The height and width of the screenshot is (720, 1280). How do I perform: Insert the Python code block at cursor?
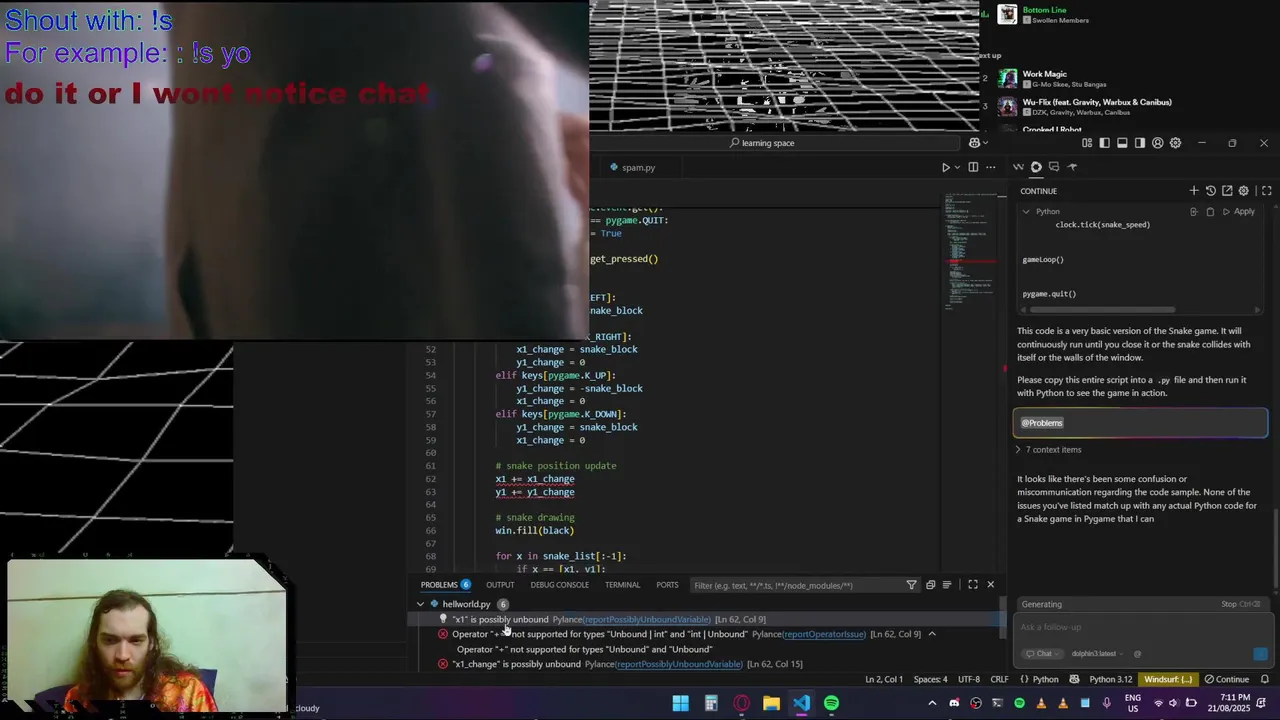1193,212
